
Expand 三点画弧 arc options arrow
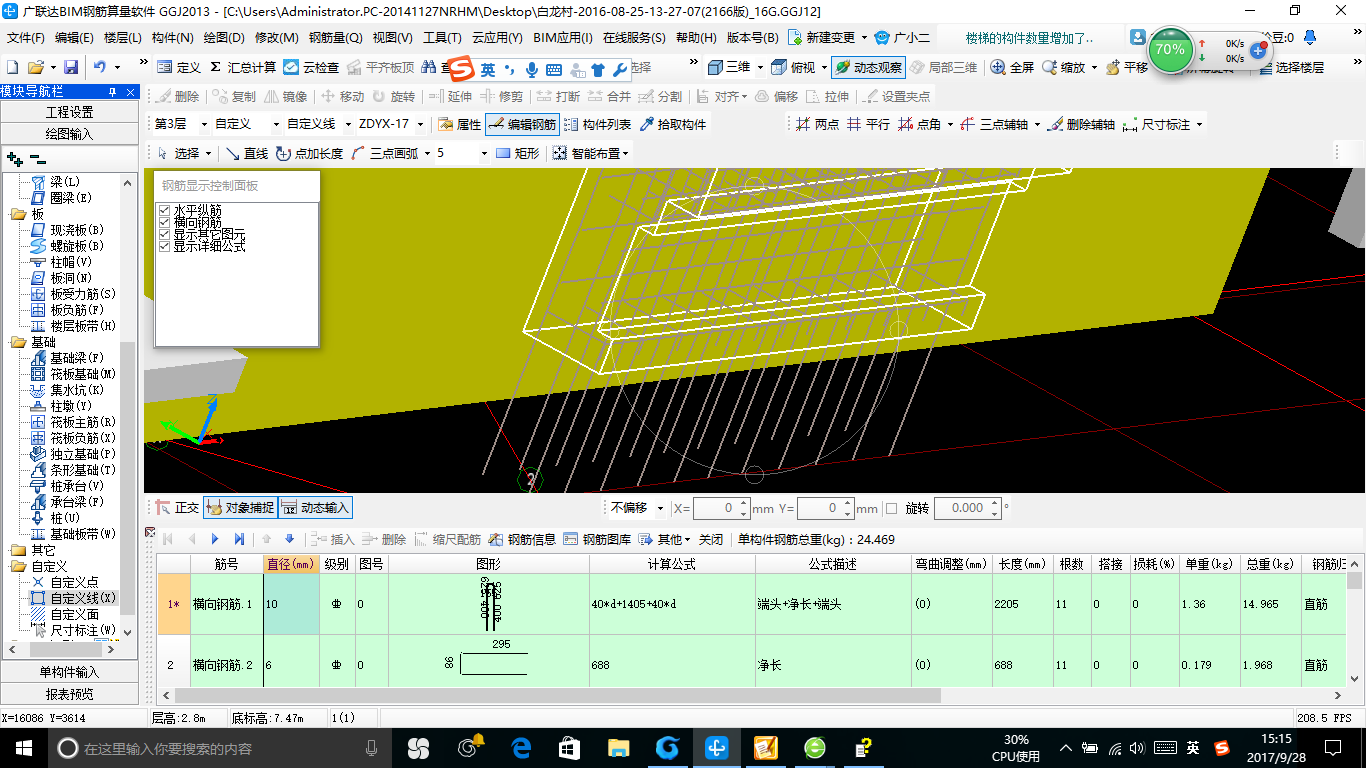427,153
